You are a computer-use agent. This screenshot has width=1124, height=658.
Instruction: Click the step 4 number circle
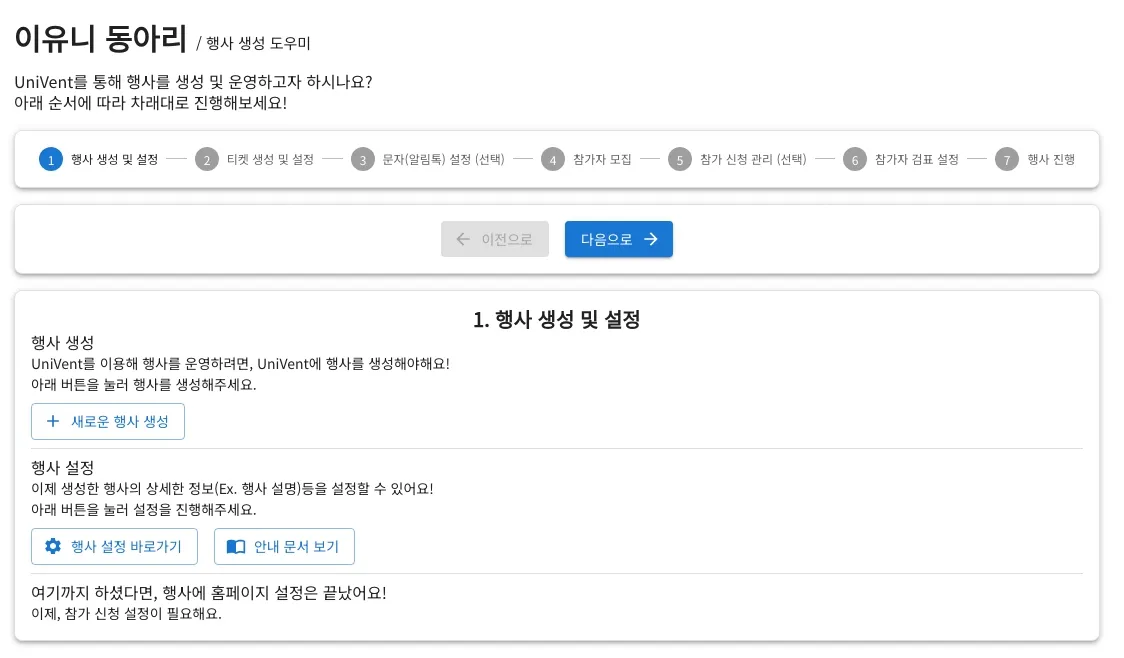point(553,160)
